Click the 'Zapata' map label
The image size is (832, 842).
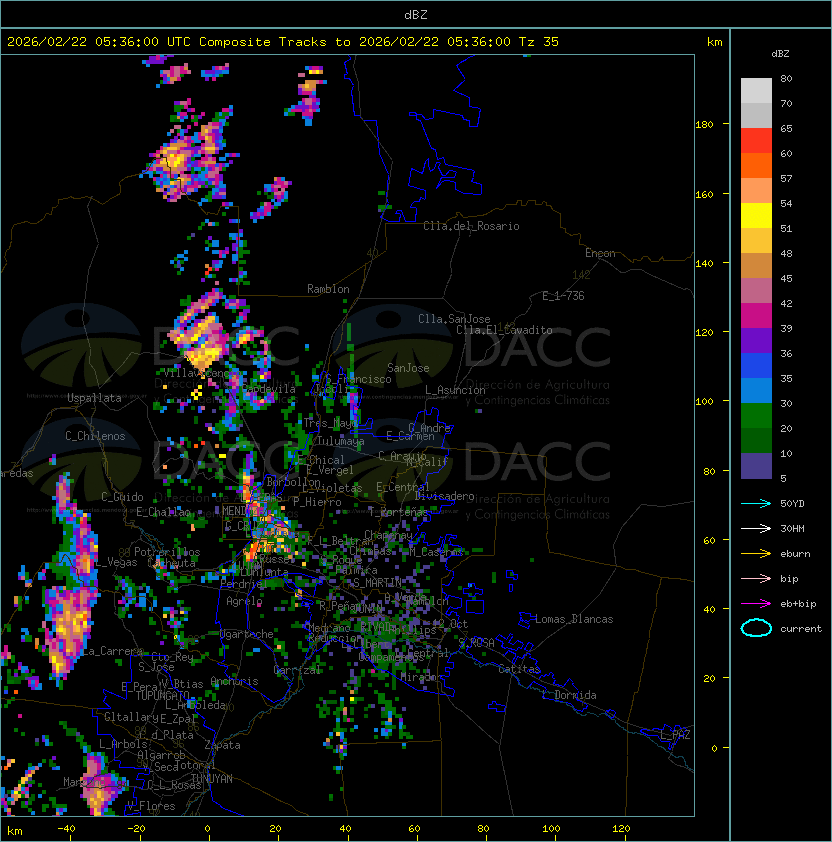click(x=222, y=745)
